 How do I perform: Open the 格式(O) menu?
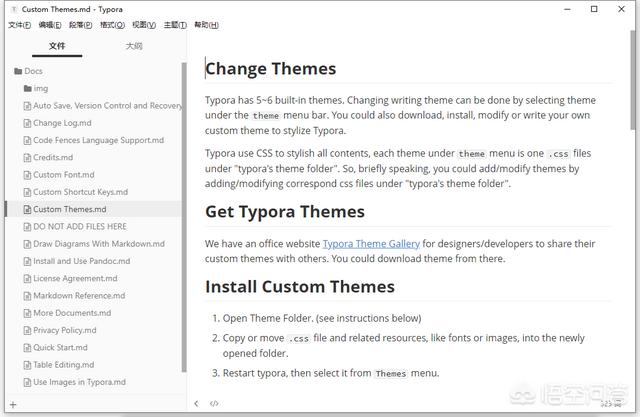pyautogui.click(x=112, y=25)
